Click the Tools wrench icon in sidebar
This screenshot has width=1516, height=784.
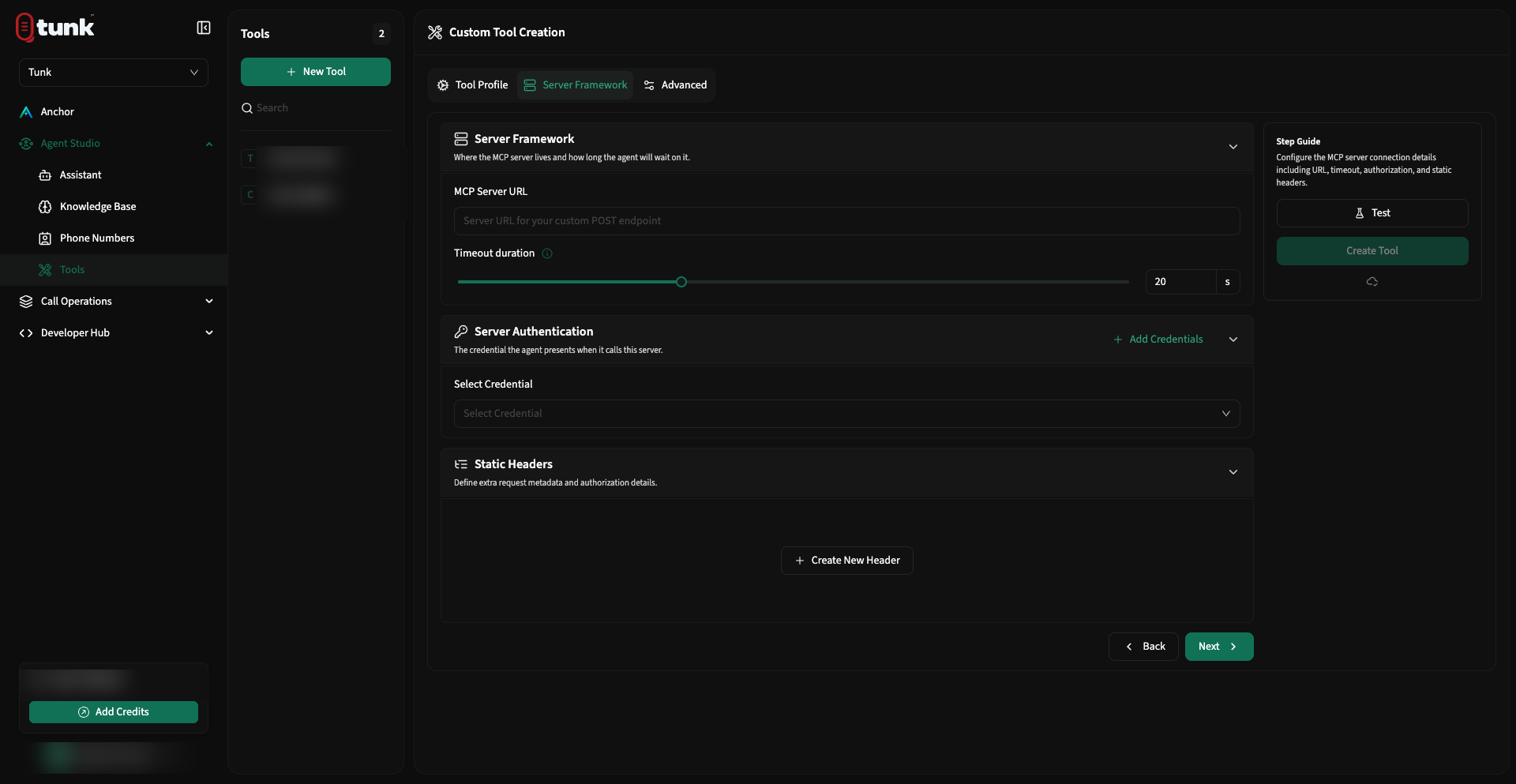tap(45, 270)
